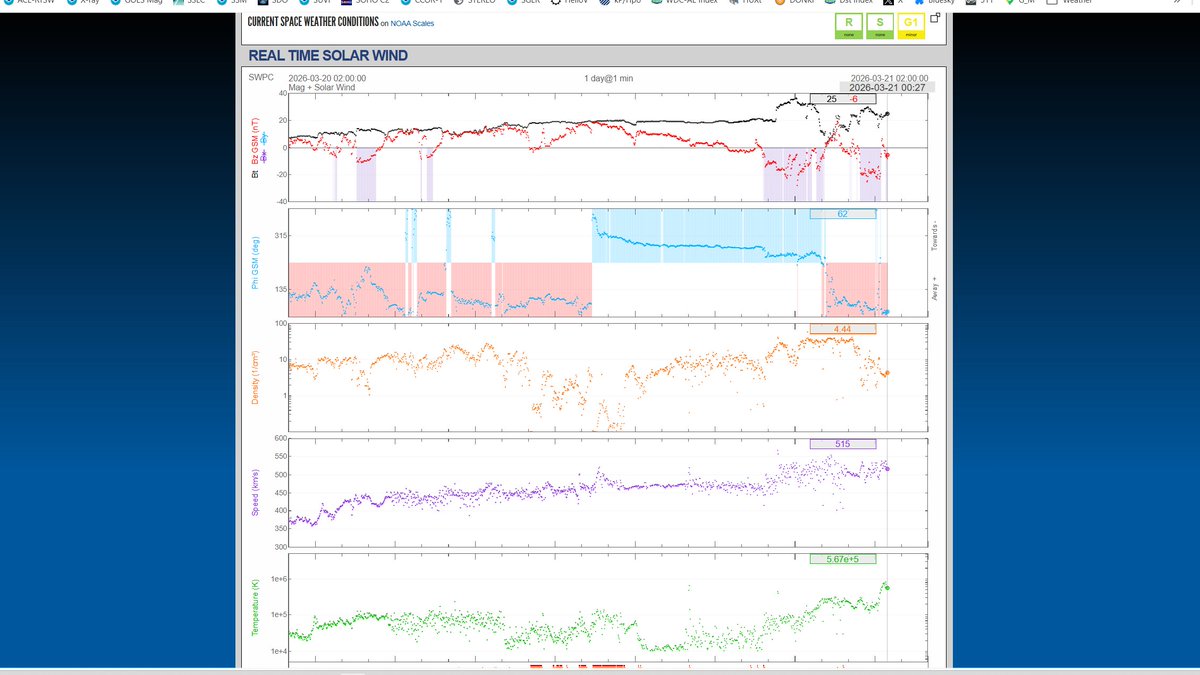
Task: Click the Speed (km/s) axis label
Action: pyautogui.click(x=255, y=492)
